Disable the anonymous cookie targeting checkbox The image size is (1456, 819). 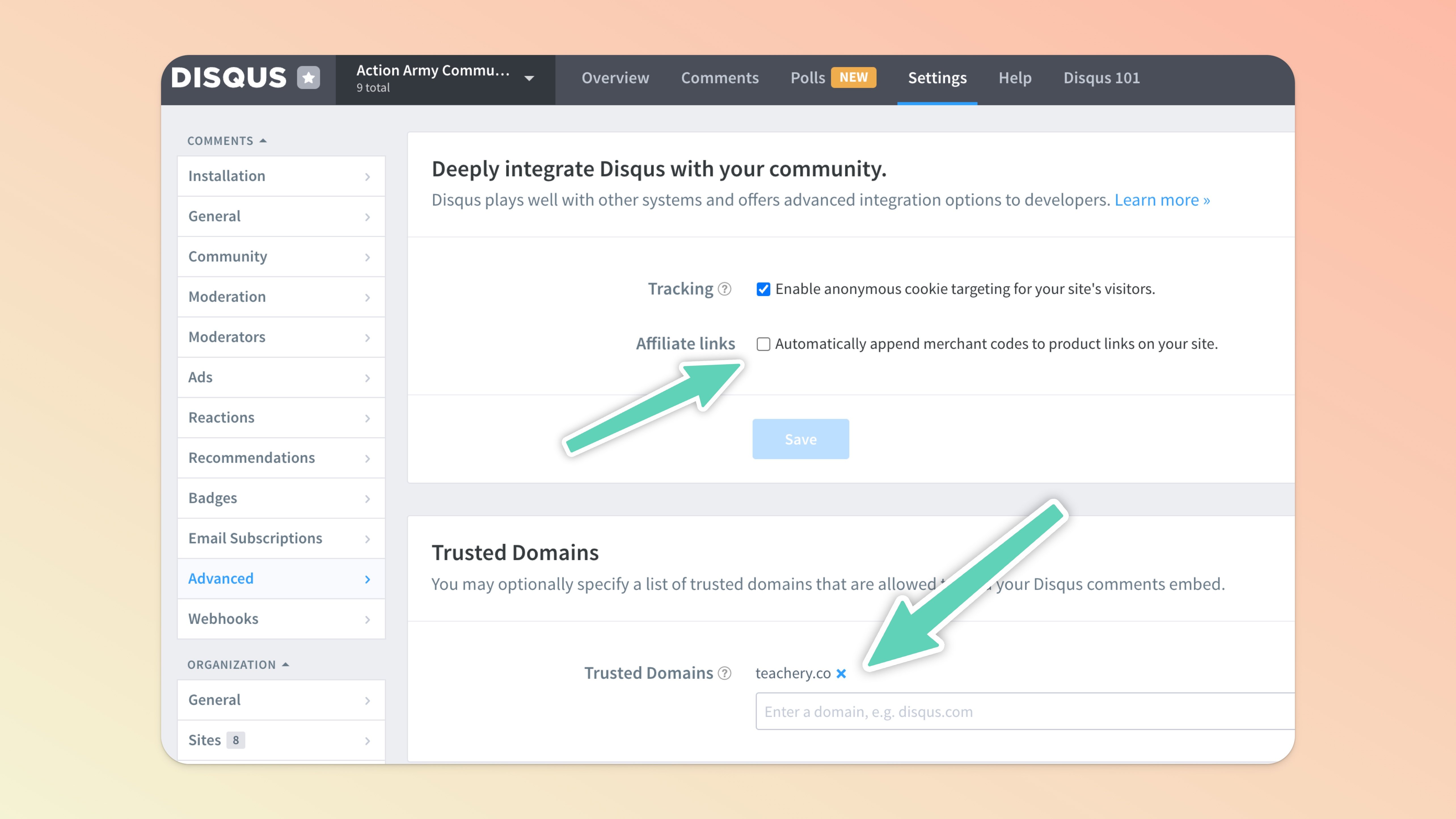pos(763,289)
